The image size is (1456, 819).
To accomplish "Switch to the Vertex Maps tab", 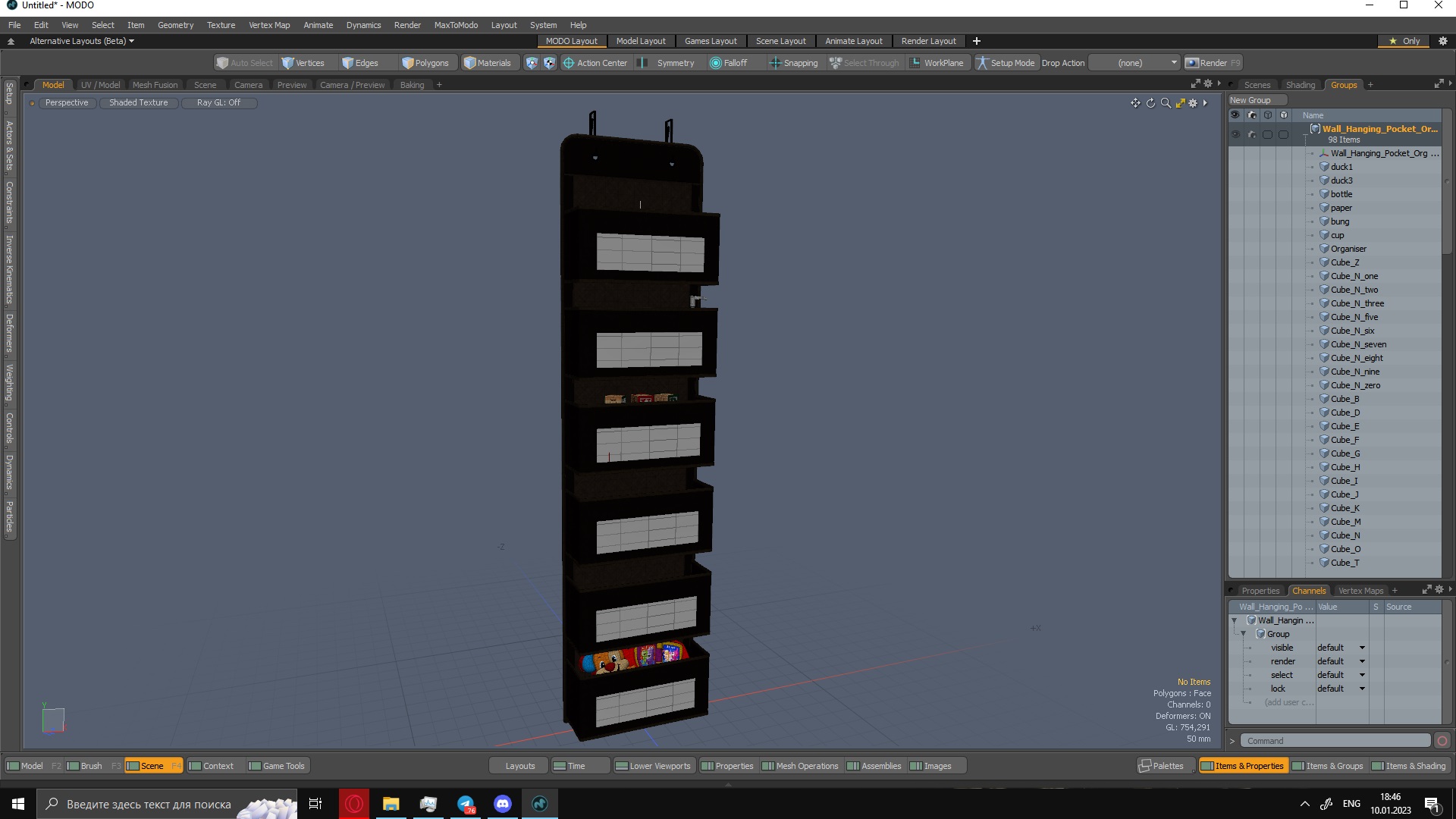I will click(1360, 591).
